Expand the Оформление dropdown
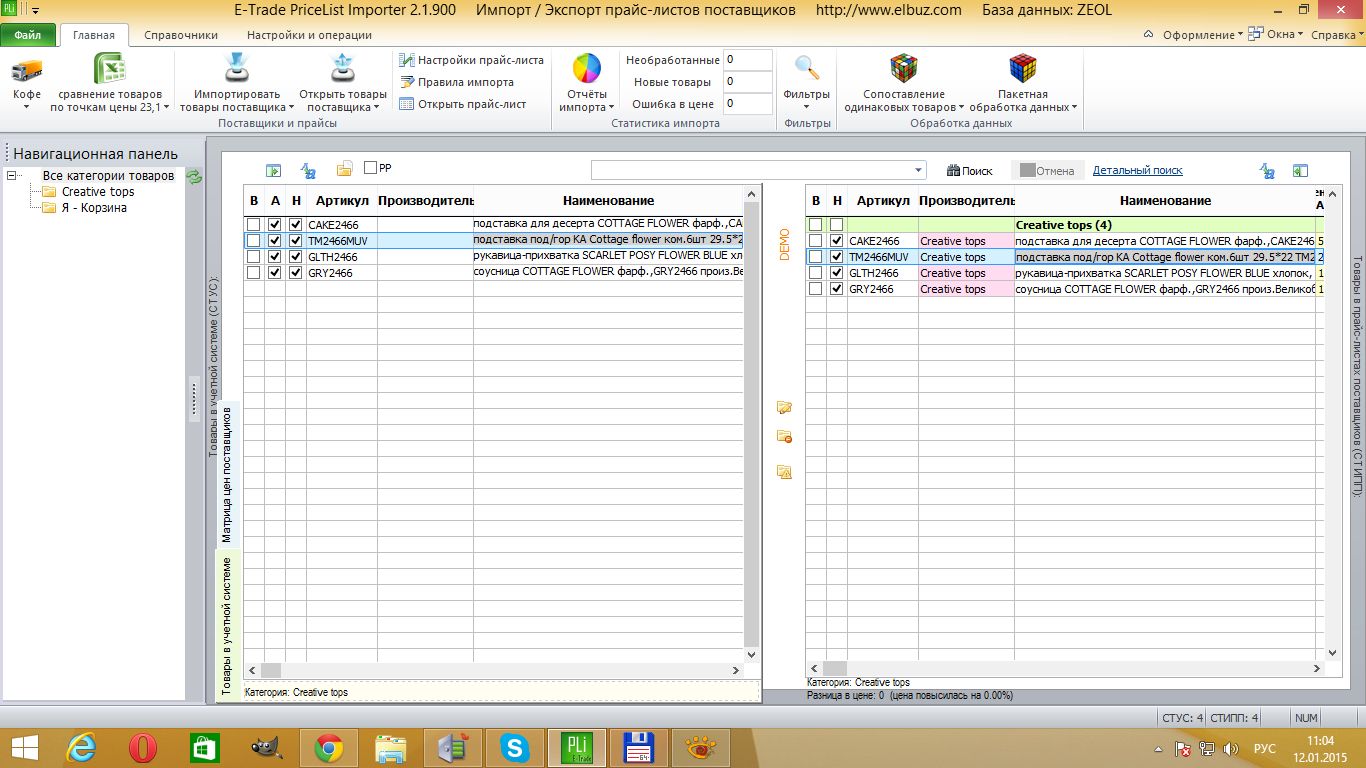This screenshot has width=1366, height=768. coord(1202,35)
